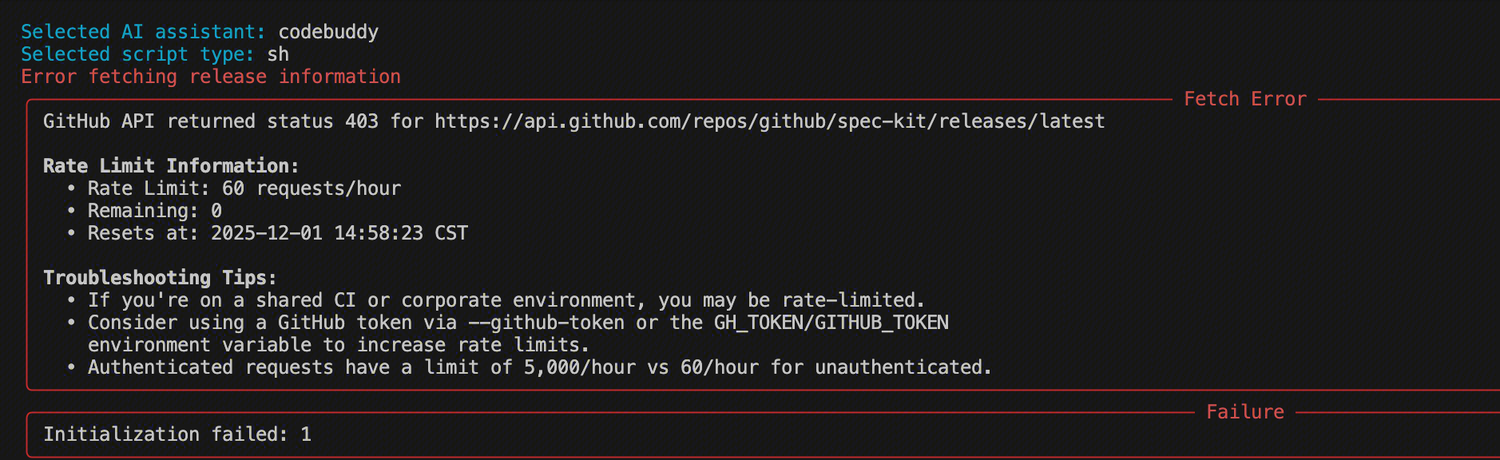The width and height of the screenshot is (1500, 460).
Task: Click the 'Error fetching release information' message
Action: (210, 77)
